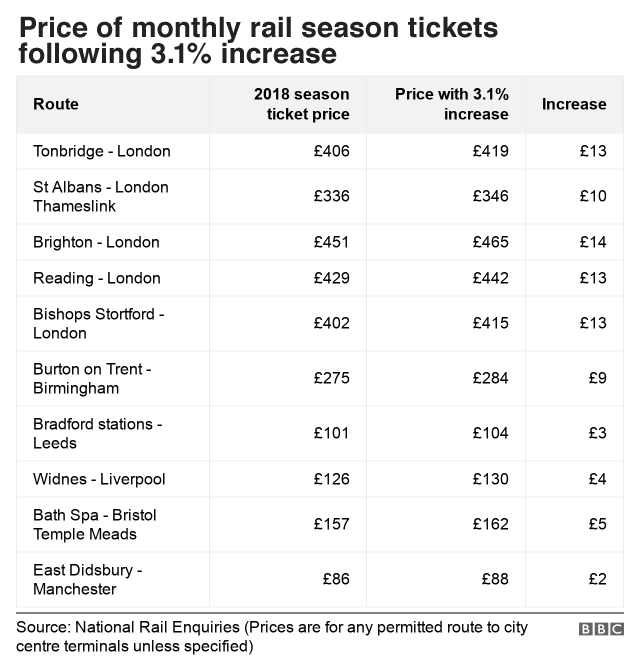The image size is (640, 670).
Task: Click the Bradford stations - Leeds route
Action: click(97, 434)
